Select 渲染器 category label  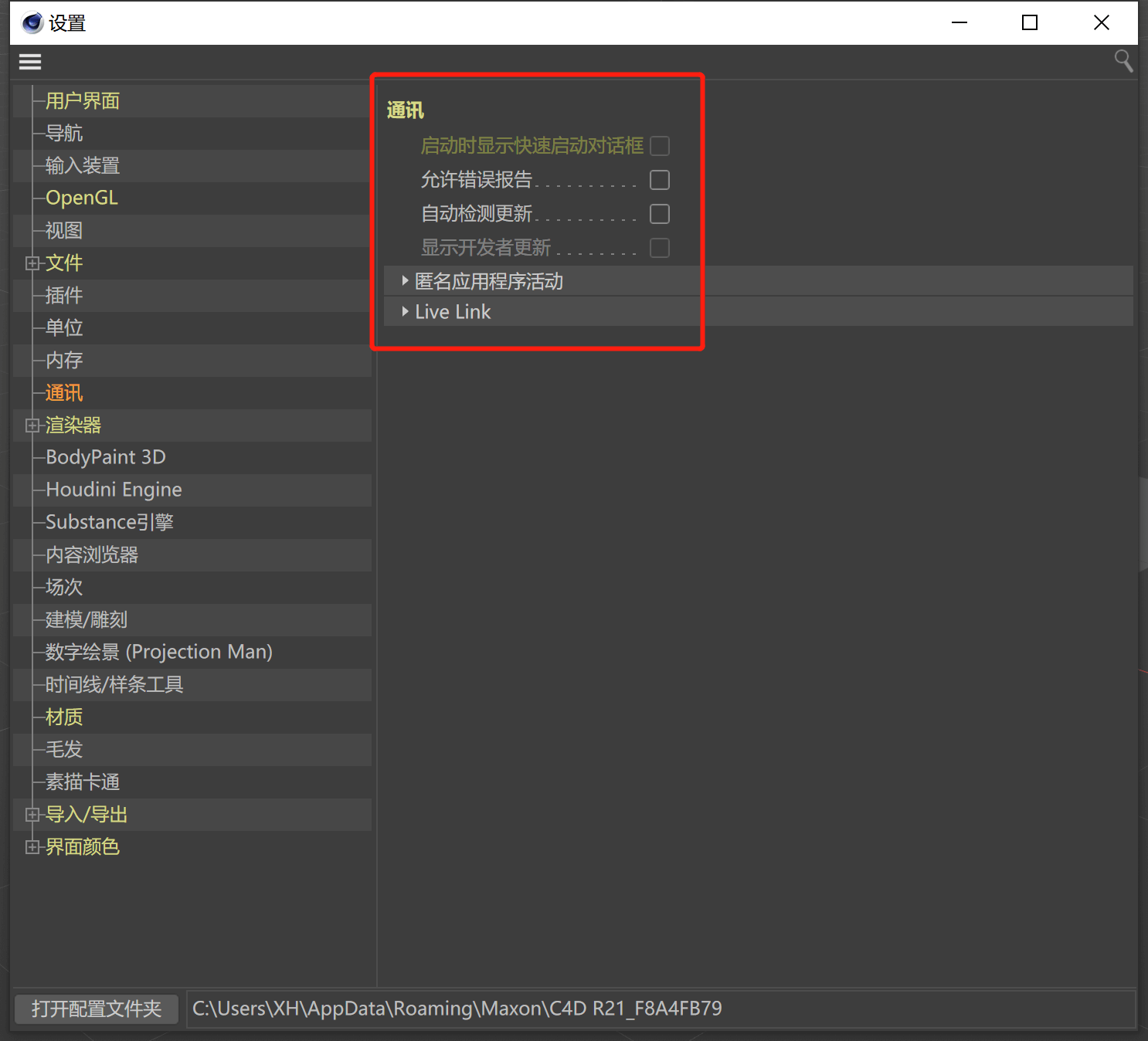coord(73,426)
